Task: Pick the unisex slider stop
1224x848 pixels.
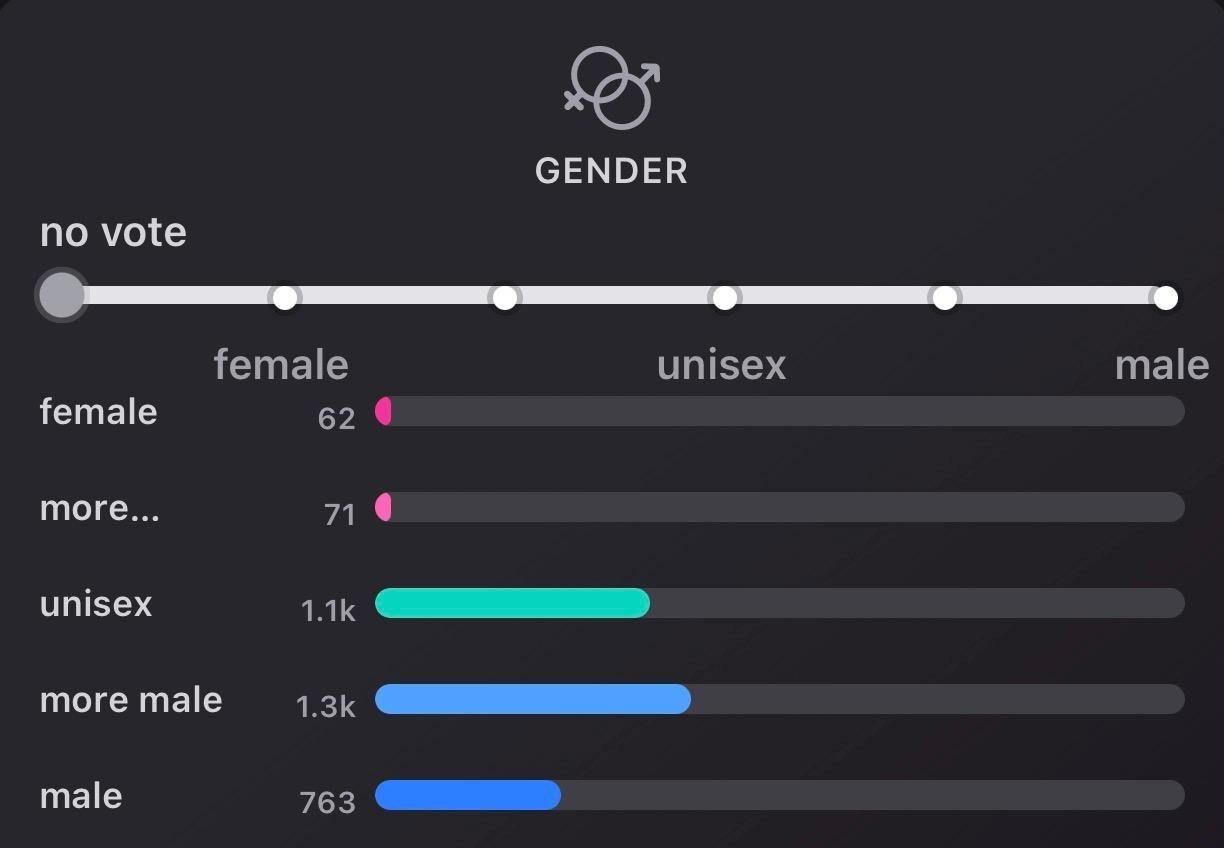Action: (725, 297)
